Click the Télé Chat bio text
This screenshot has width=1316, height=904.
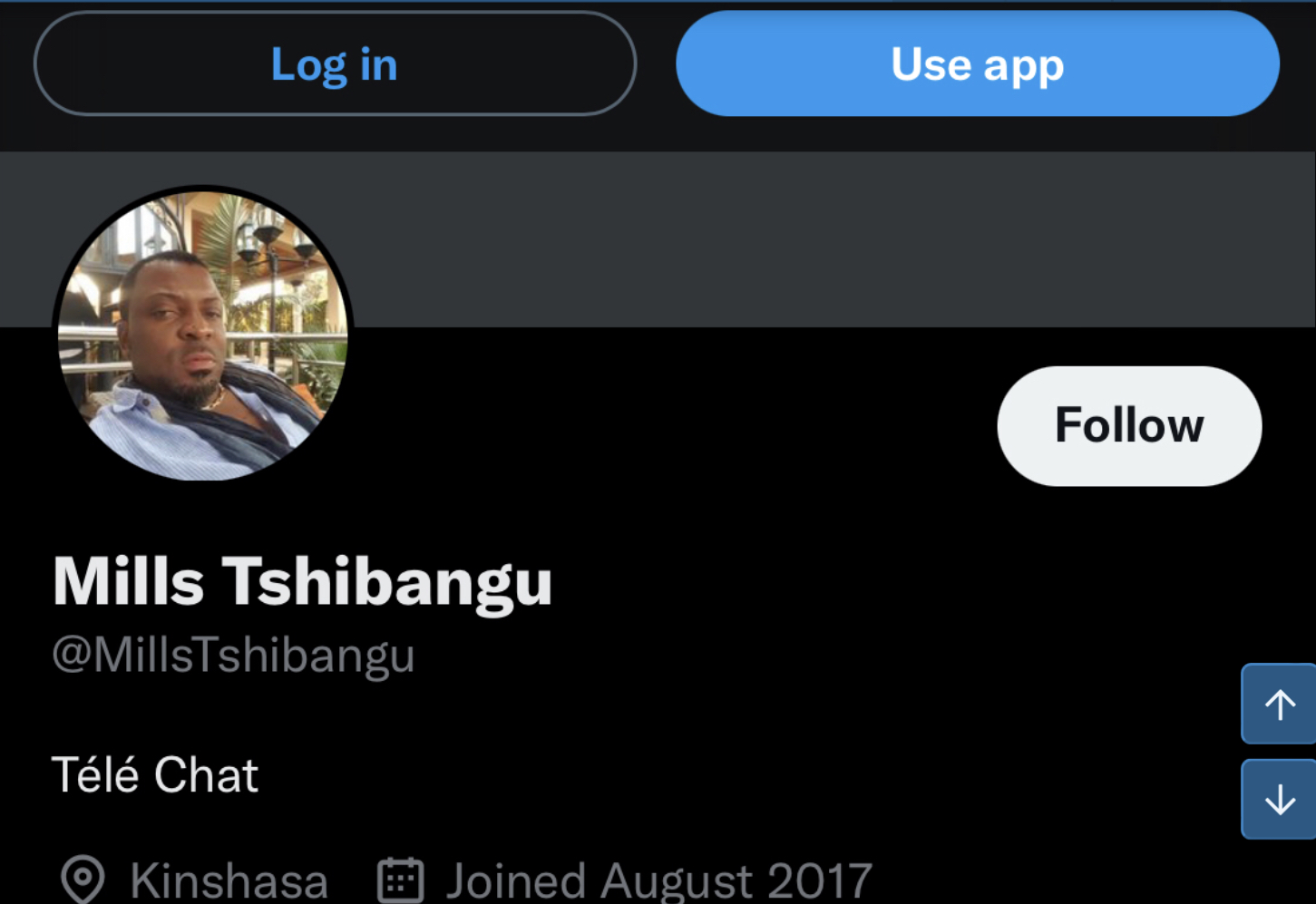[155, 775]
